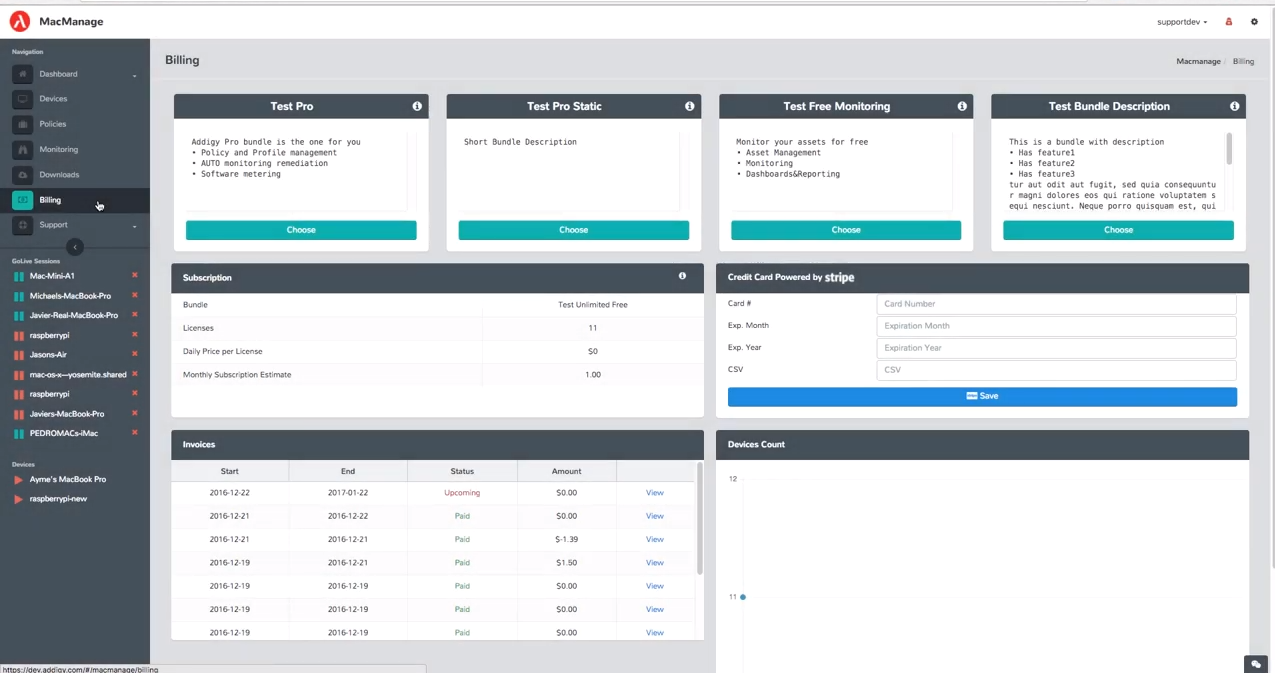Open the supportdev user dropdown
Viewport: 1275px width, 673px height.
1182,21
